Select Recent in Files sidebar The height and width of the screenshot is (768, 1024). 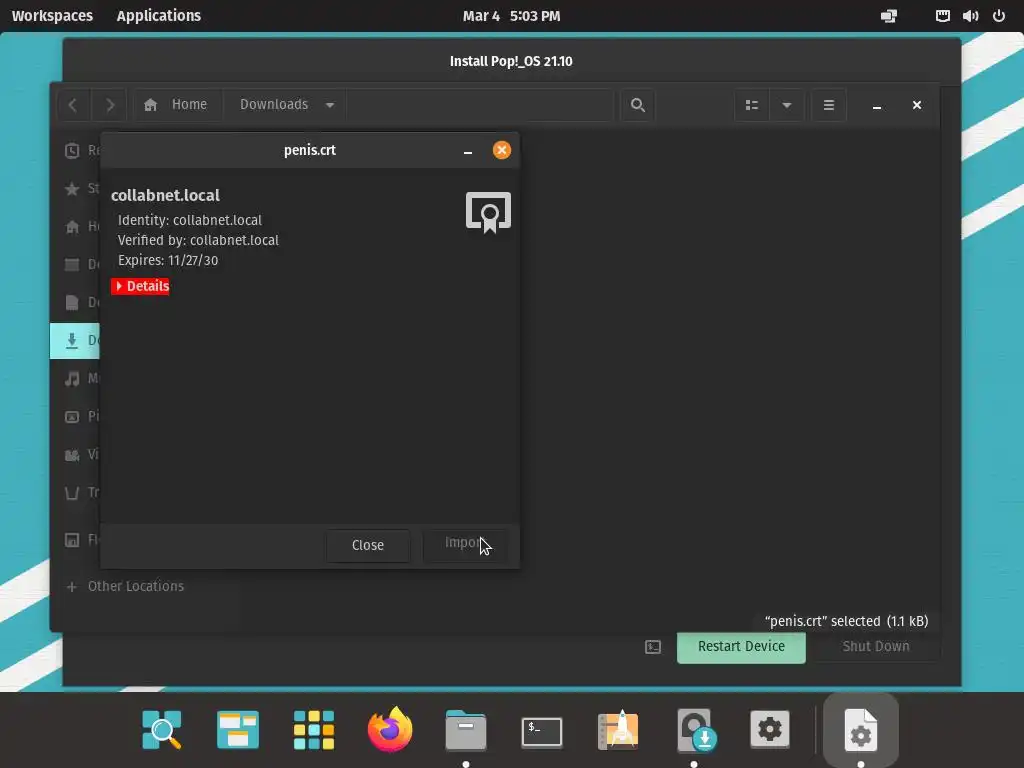tap(75, 151)
